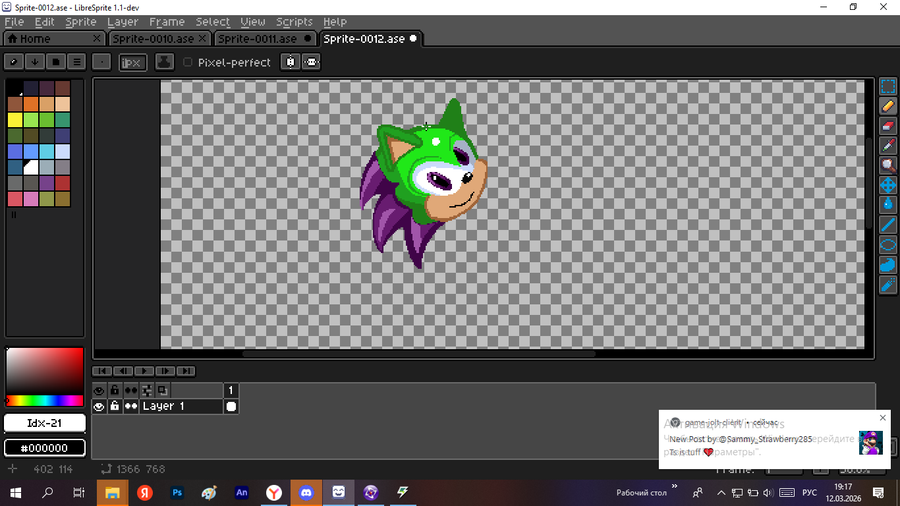
Task: Select the Eraser tool
Action: [888, 126]
